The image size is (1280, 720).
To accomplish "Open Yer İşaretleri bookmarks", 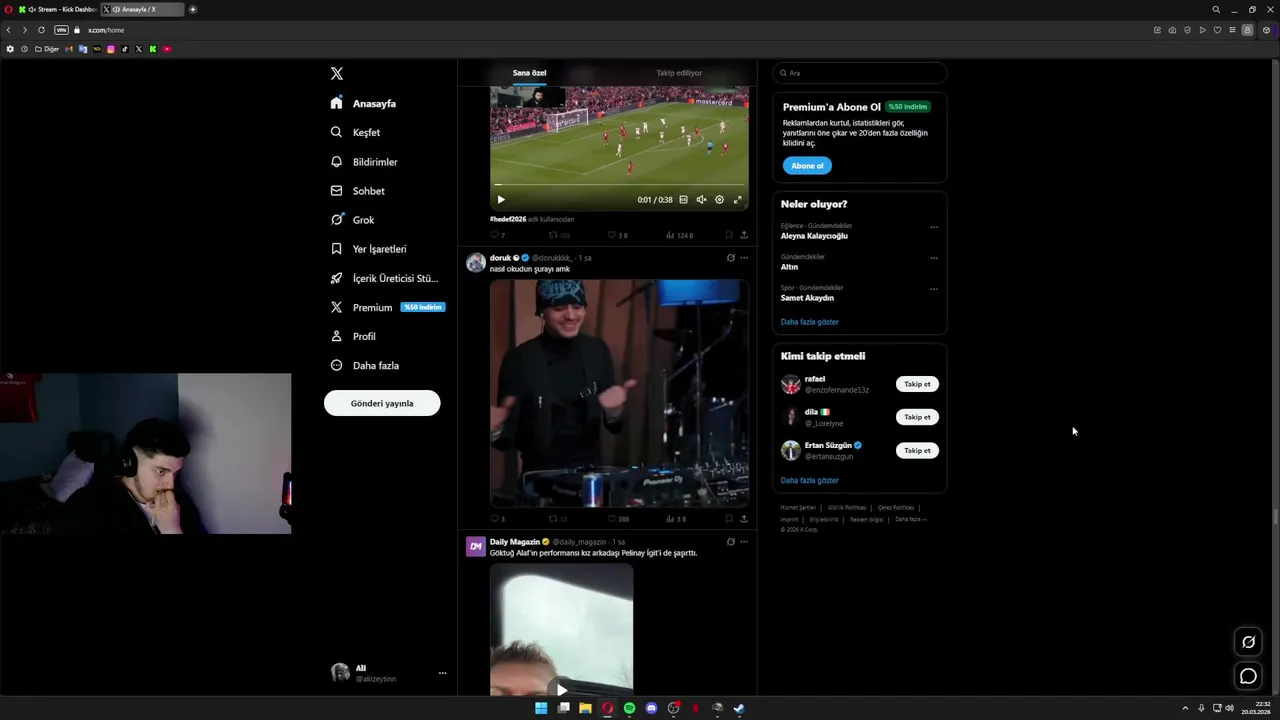I will tap(368, 249).
